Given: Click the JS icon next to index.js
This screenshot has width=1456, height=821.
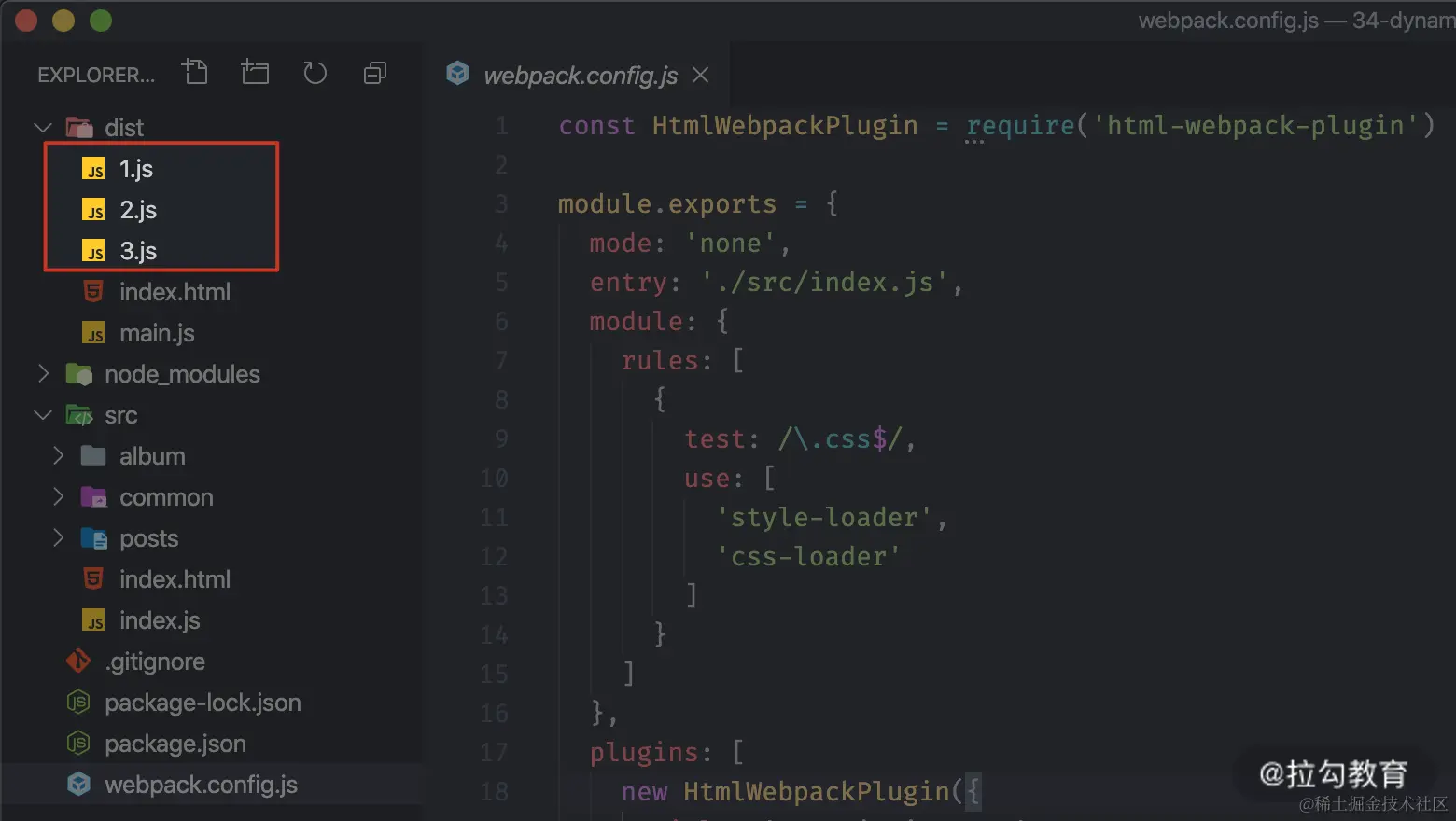Looking at the screenshot, I should pos(93,620).
